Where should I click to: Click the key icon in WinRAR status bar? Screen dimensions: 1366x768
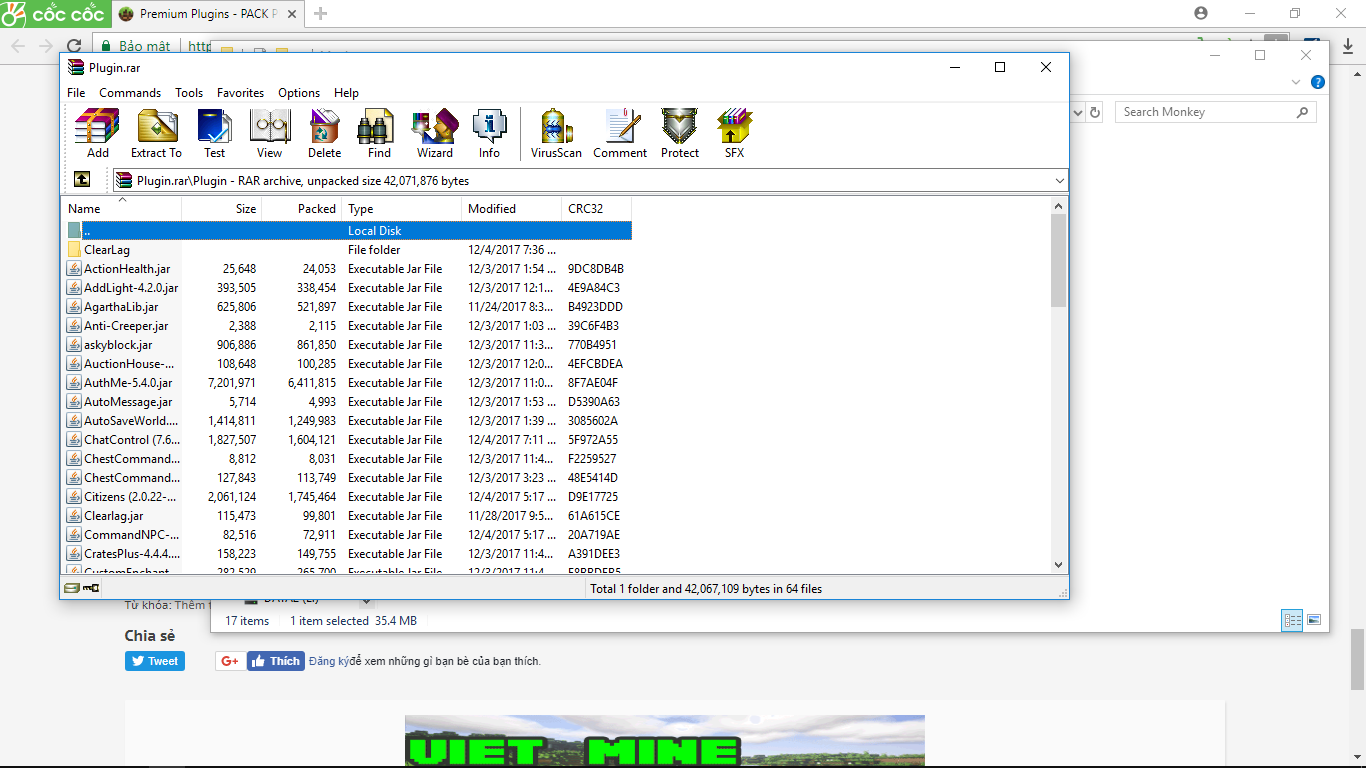click(x=91, y=588)
